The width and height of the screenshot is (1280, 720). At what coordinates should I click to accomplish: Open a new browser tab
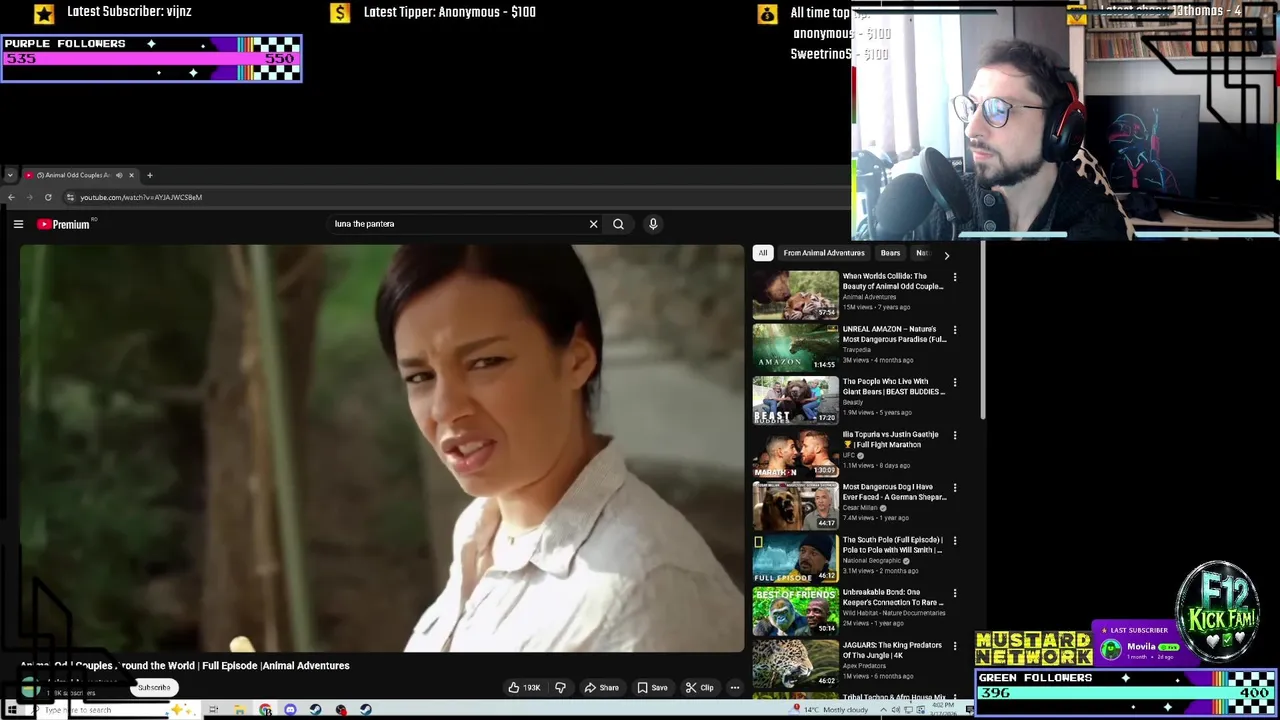(x=150, y=175)
